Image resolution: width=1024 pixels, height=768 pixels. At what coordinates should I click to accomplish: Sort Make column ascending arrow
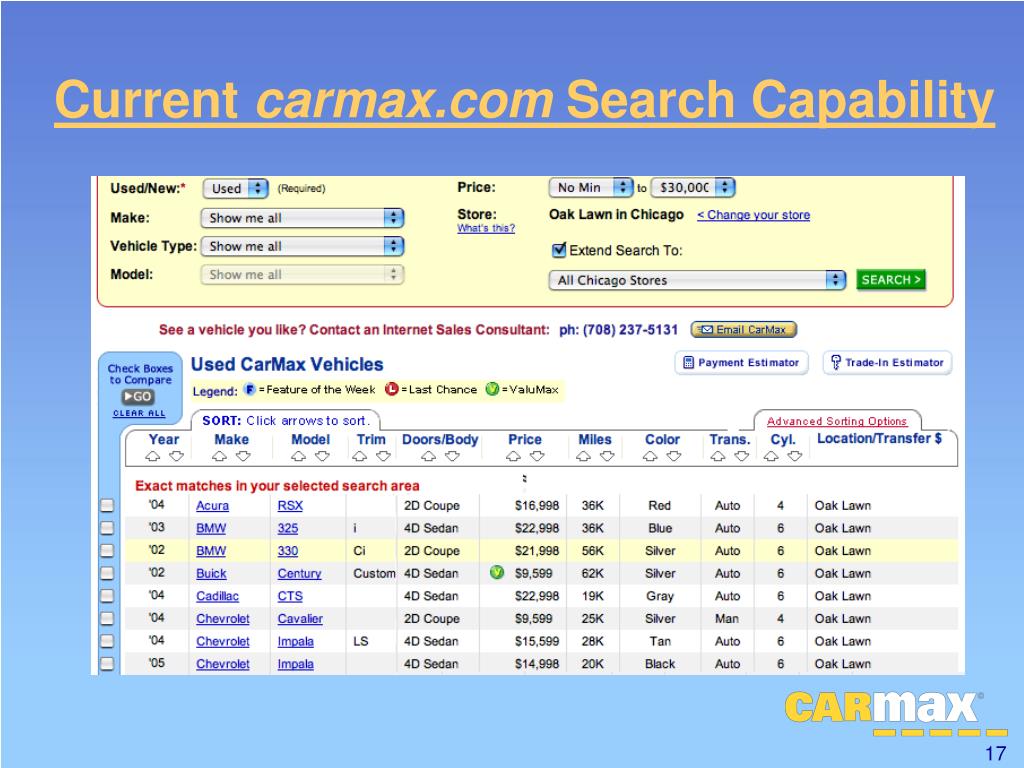pos(219,456)
